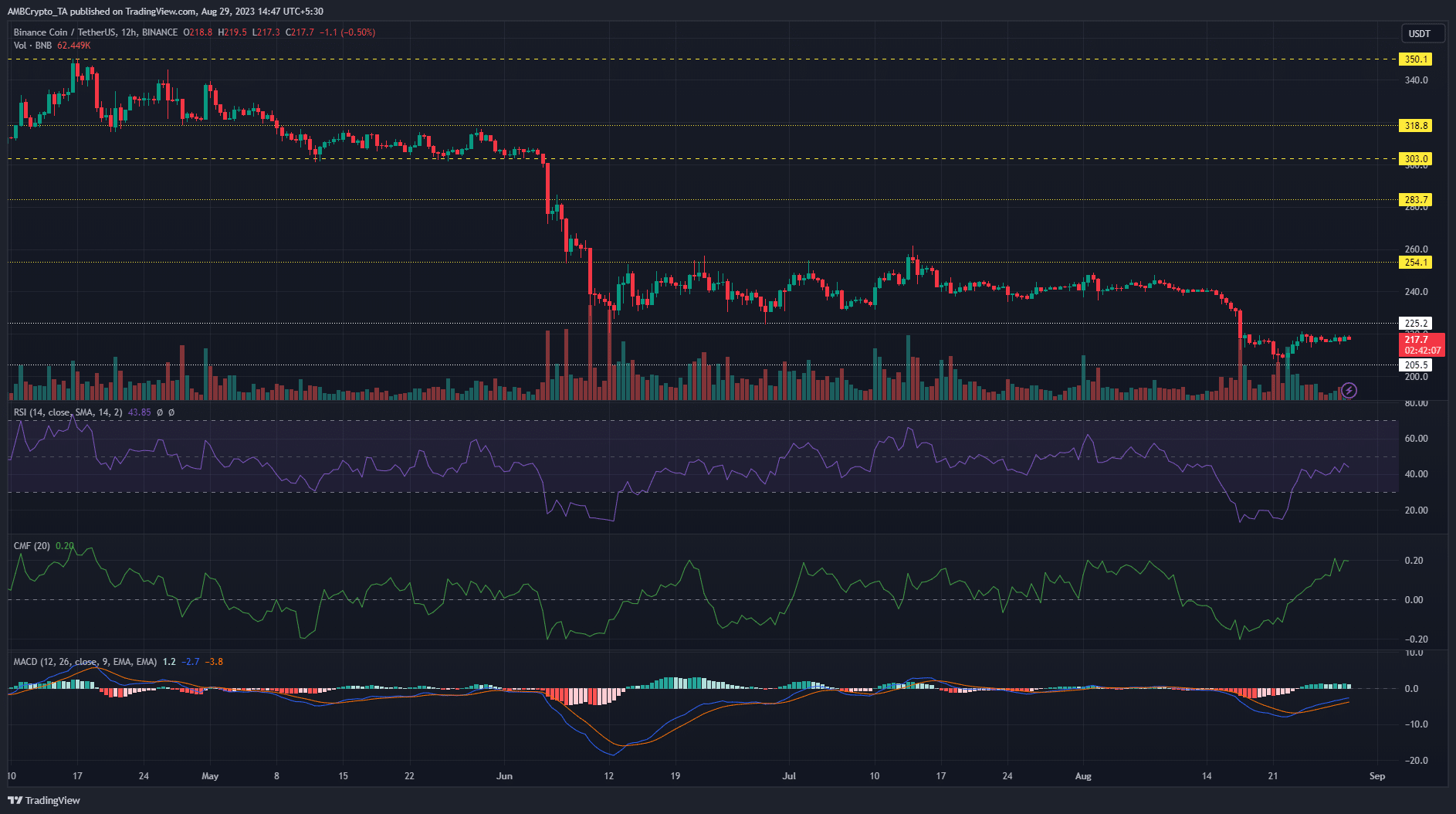Click the May label on time axis
The height and width of the screenshot is (814, 1456).
pyautogui.click(x=210, y=776)
